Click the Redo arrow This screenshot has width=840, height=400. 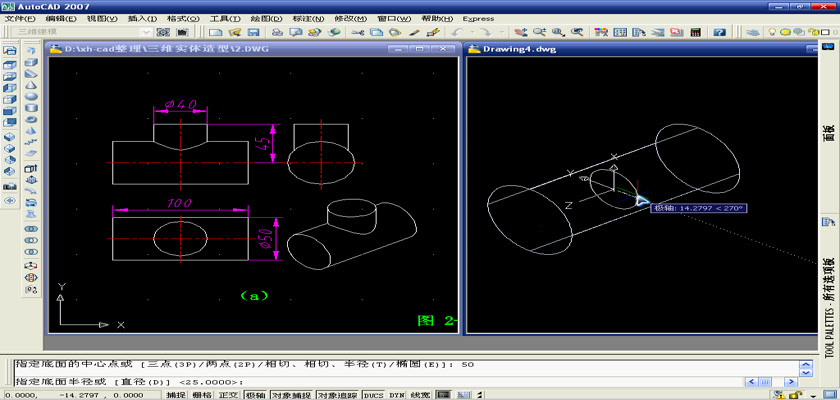pos(485,32)
